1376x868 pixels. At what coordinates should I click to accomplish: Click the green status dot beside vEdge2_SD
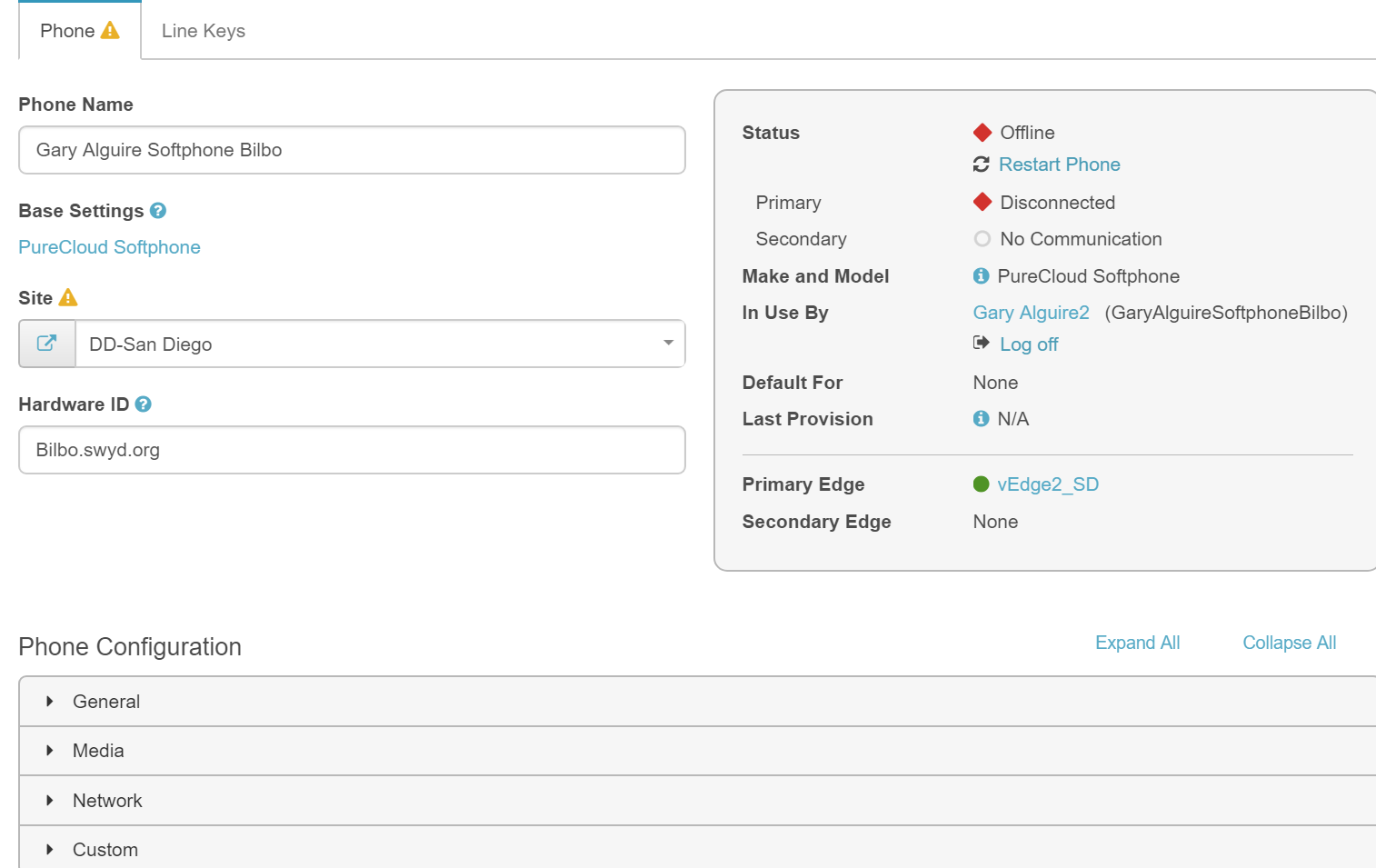point(981,484)
